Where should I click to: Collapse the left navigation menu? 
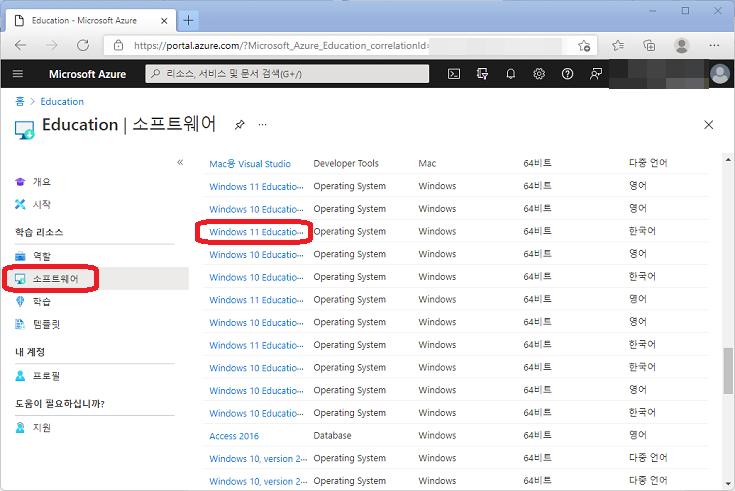180,162
